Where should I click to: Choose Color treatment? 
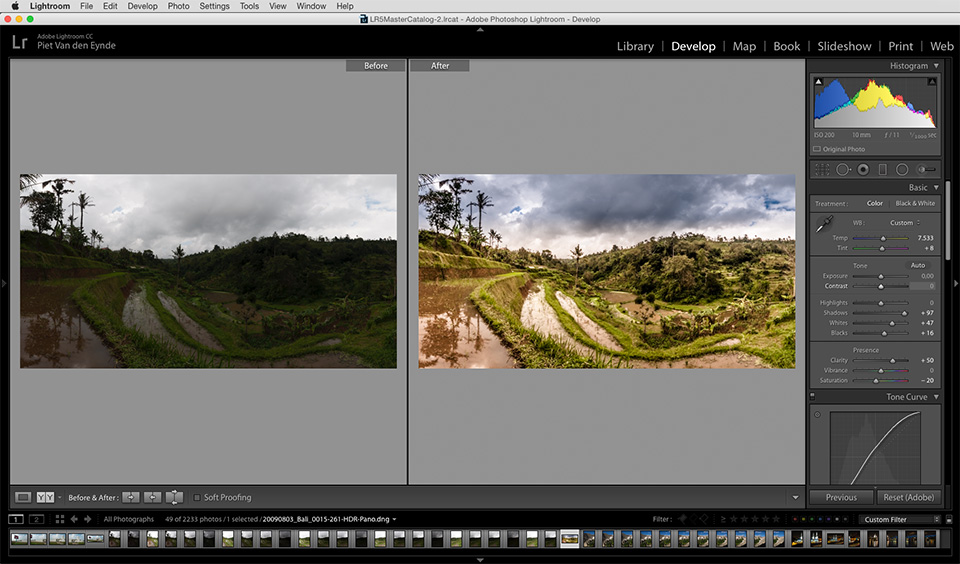click(x=875, y=203)
